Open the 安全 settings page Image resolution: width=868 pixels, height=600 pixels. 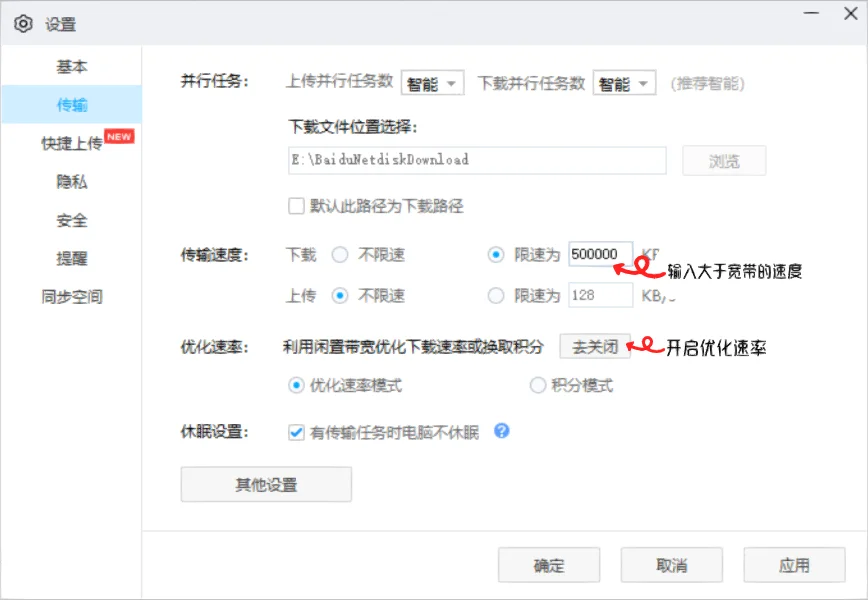tap(71, 220)
